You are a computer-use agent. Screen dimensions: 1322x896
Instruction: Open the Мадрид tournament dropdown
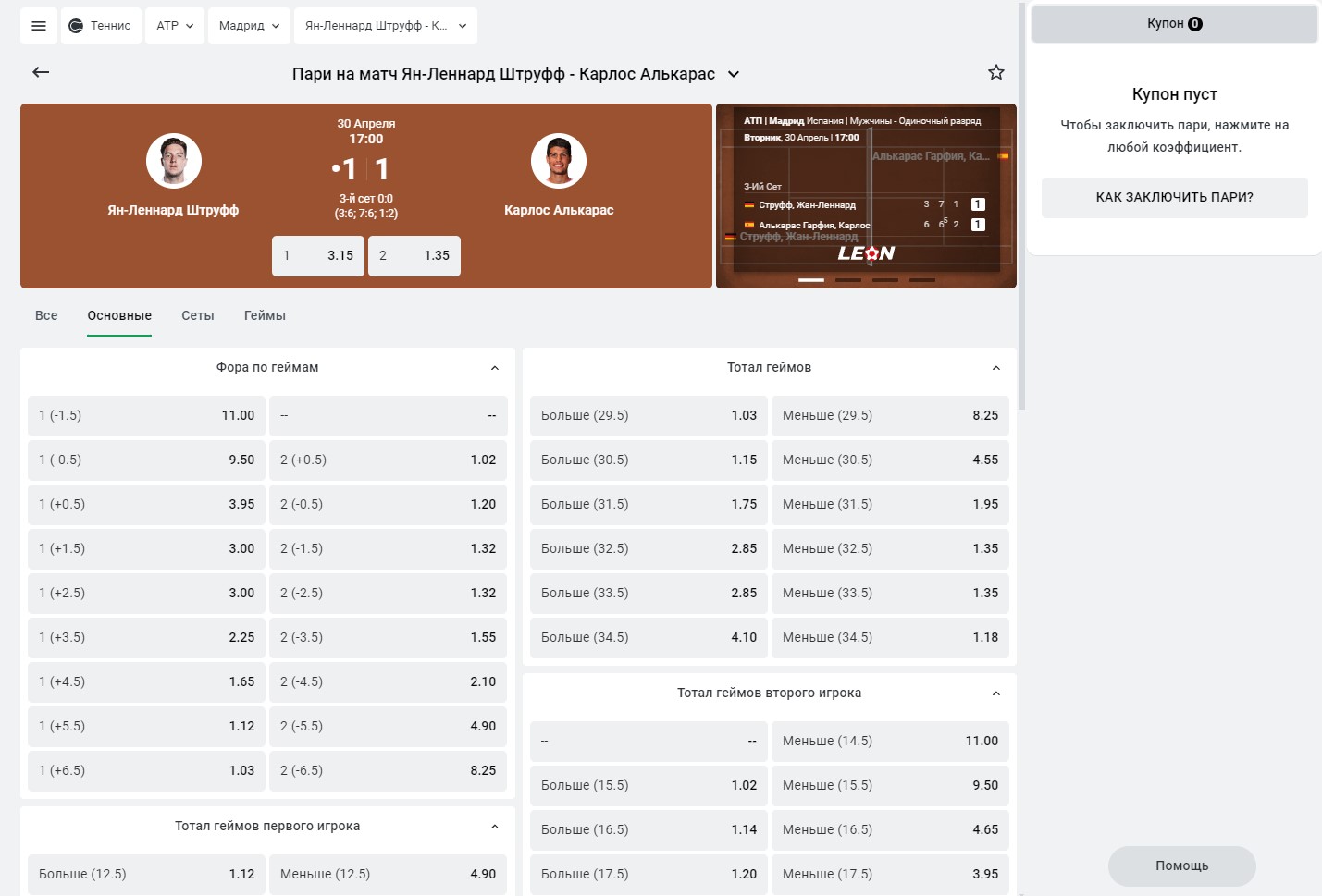pos(249,26)
